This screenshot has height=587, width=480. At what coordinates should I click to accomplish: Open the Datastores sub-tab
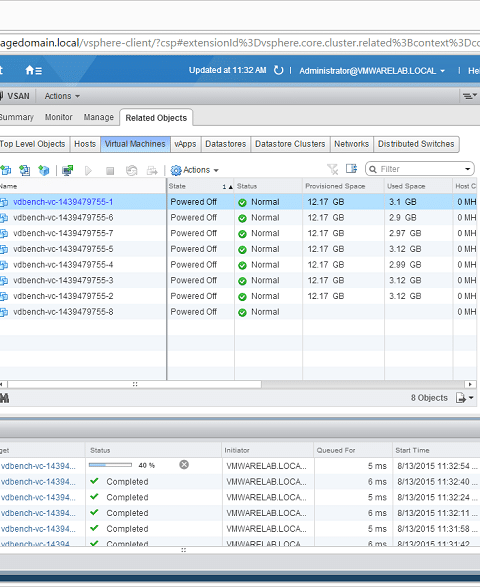click(x=226, y=144)
